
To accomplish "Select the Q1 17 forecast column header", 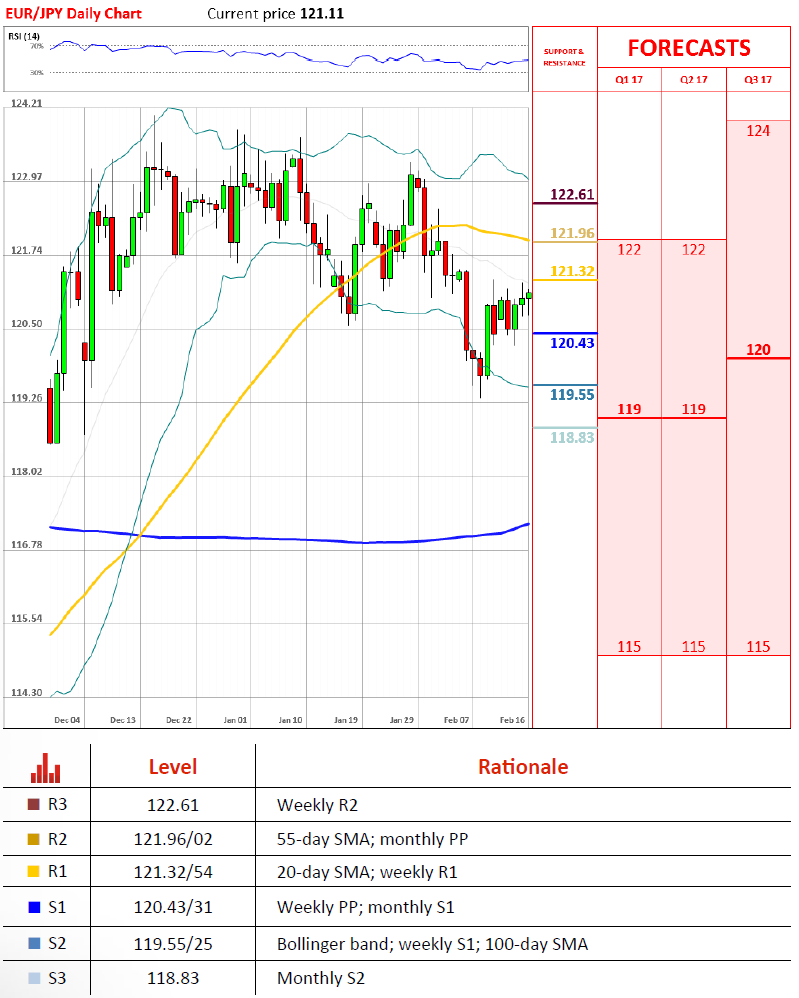I will tap(628, 80).
